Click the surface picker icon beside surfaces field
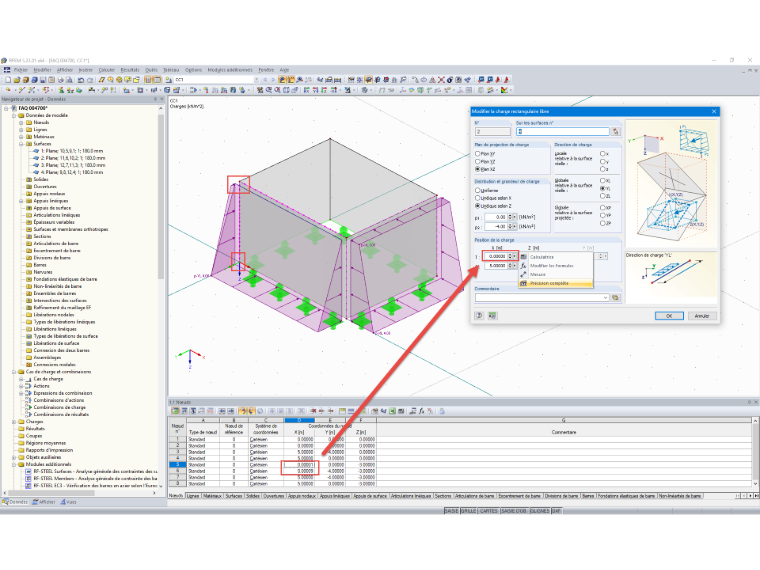760x570 pixels. 616,131
